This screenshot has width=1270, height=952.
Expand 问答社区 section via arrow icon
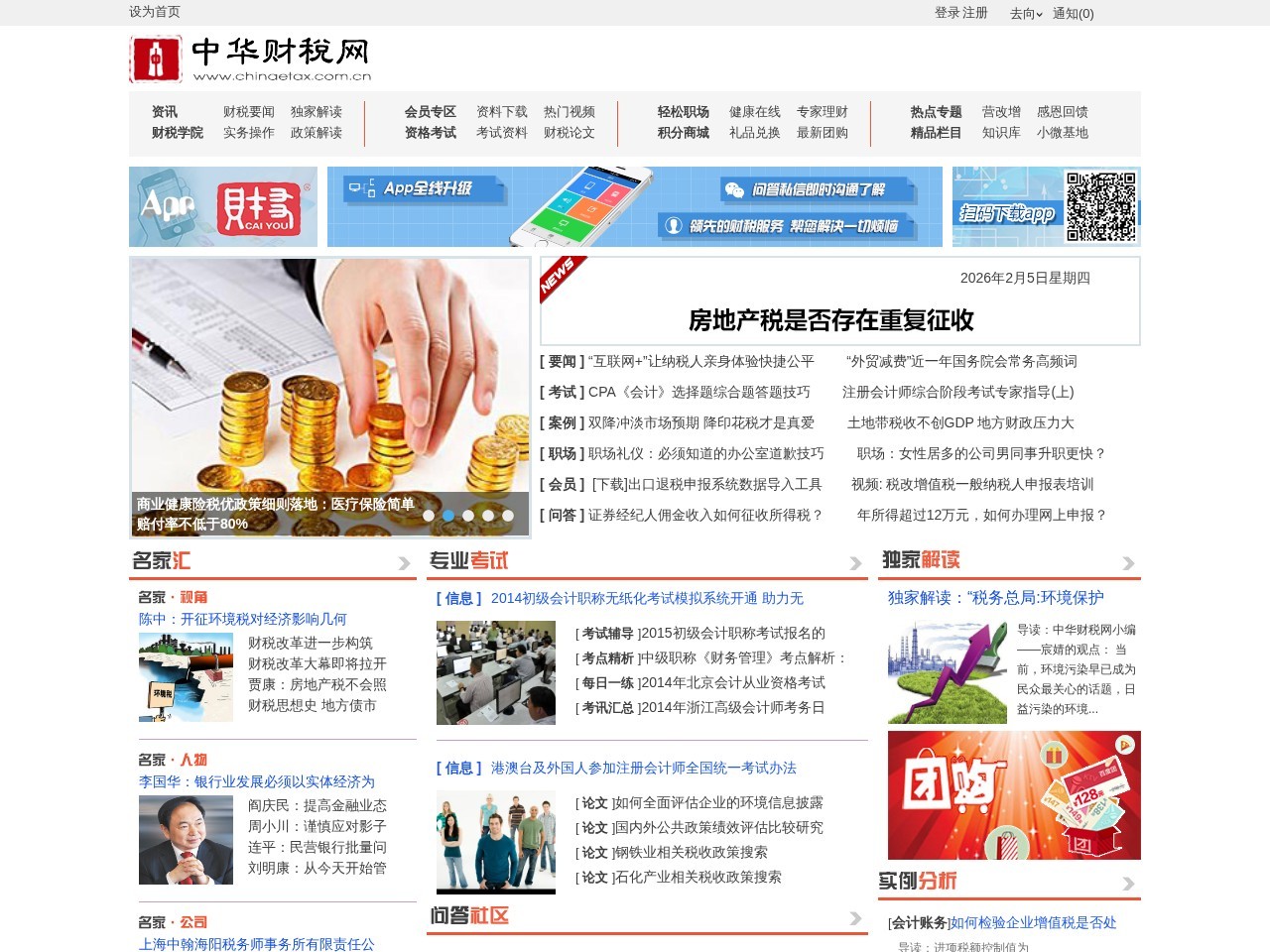pyautogui.click(x=855, y=918)
